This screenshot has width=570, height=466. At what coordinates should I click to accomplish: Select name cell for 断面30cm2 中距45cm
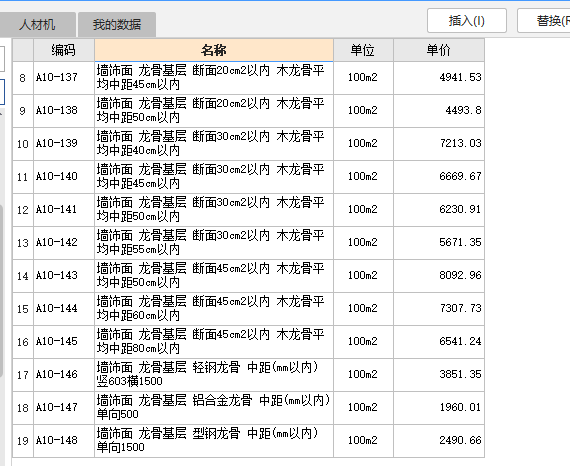[x=214, y=177]
